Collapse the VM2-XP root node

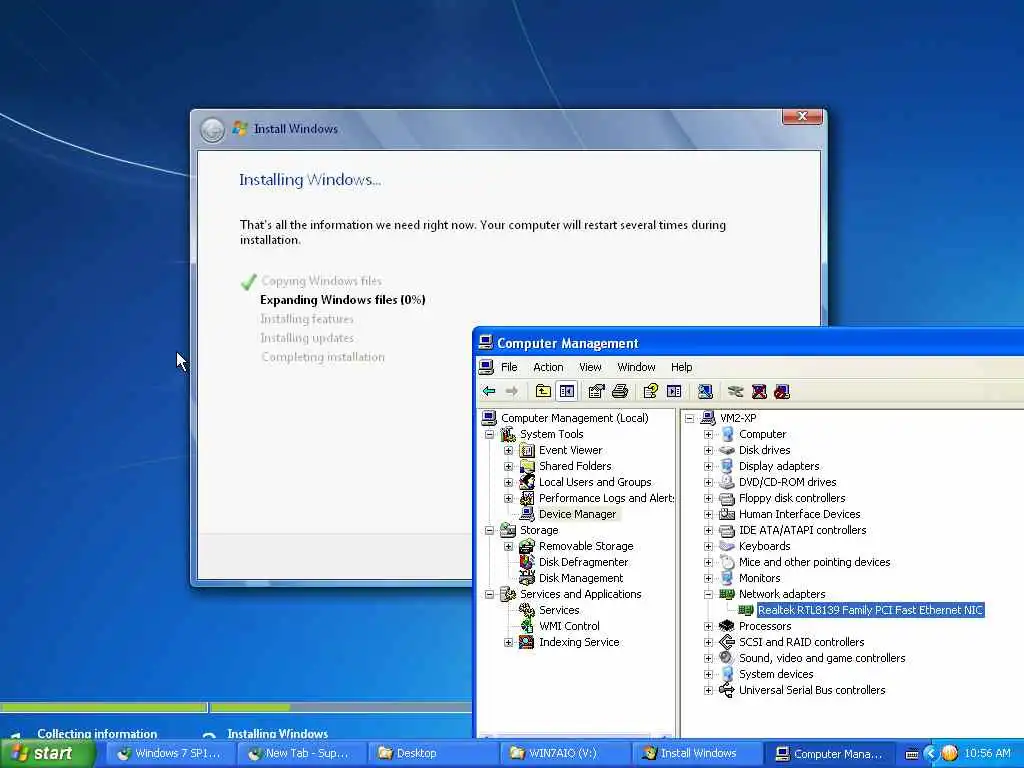(689, 418)
